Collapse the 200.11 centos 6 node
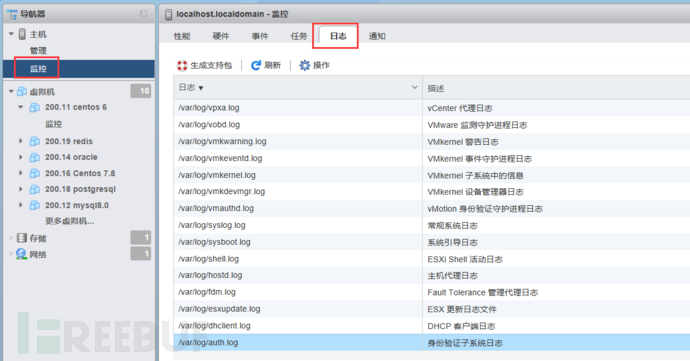 pos(21,107)
